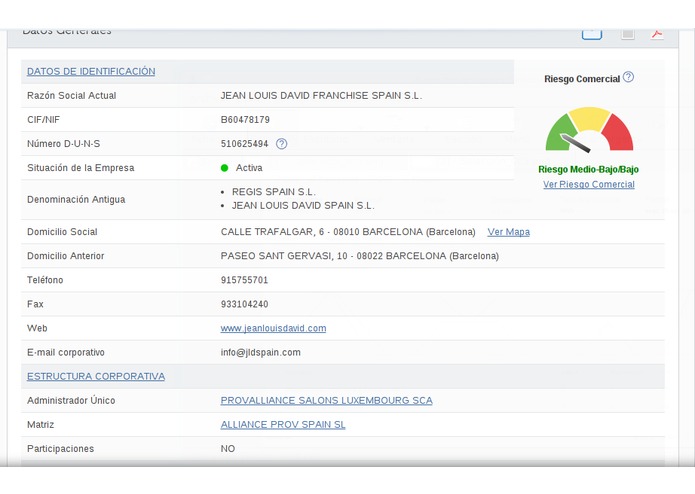Open the DATOS DE IDENTIFICACIÓN section link
695x494 pixels.
91,71
